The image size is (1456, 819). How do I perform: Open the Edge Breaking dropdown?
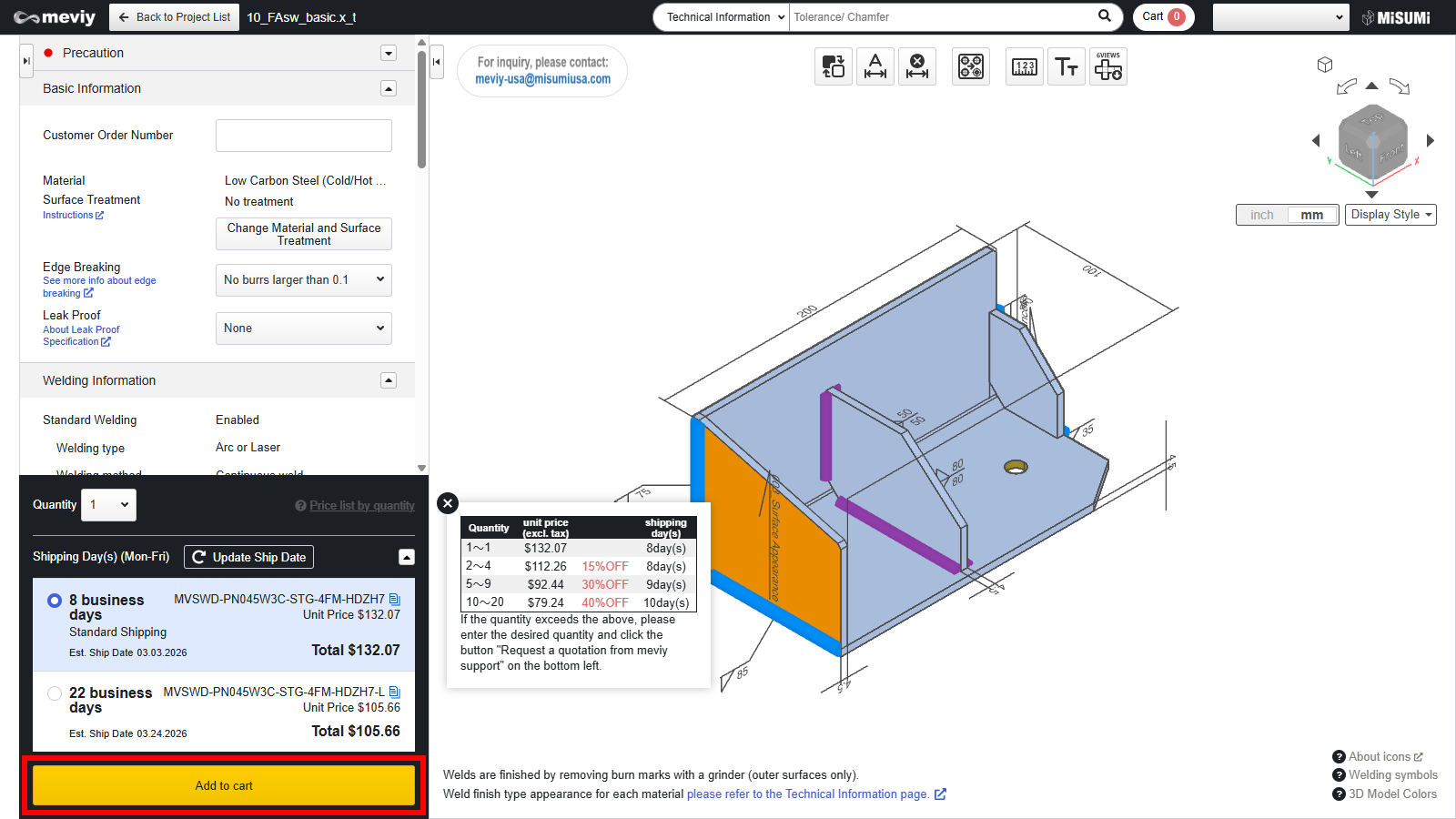(x=303, y=280)
